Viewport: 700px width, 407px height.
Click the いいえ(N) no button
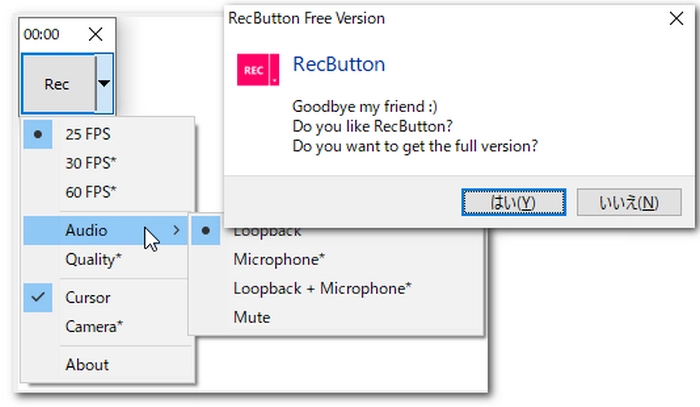pyautogui.click(x=628, y=202)
